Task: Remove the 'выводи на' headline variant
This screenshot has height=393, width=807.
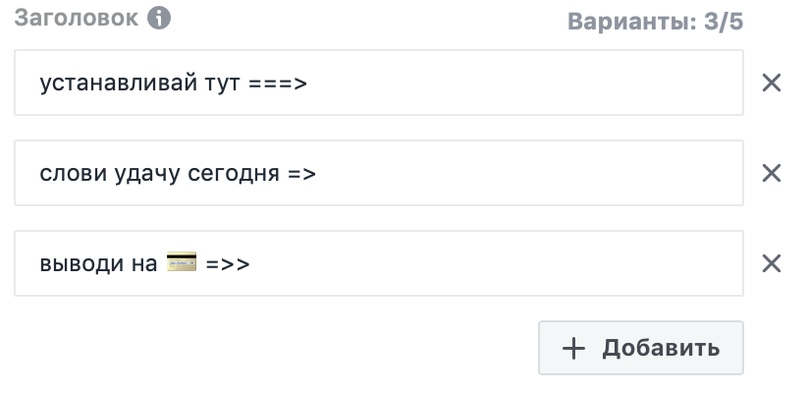Action: tap(771, 263)
